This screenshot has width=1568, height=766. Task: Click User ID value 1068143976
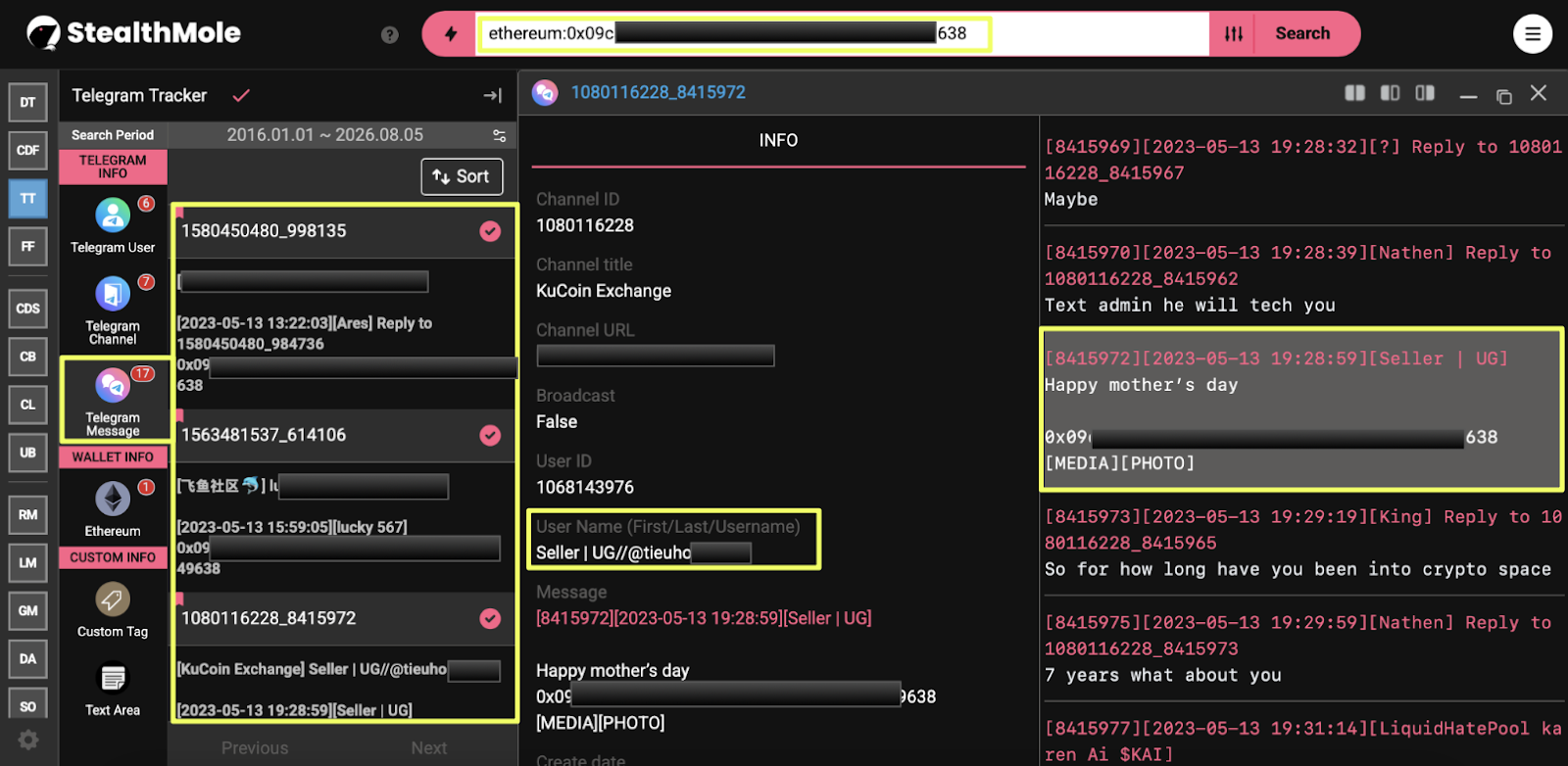coord(585,487)
